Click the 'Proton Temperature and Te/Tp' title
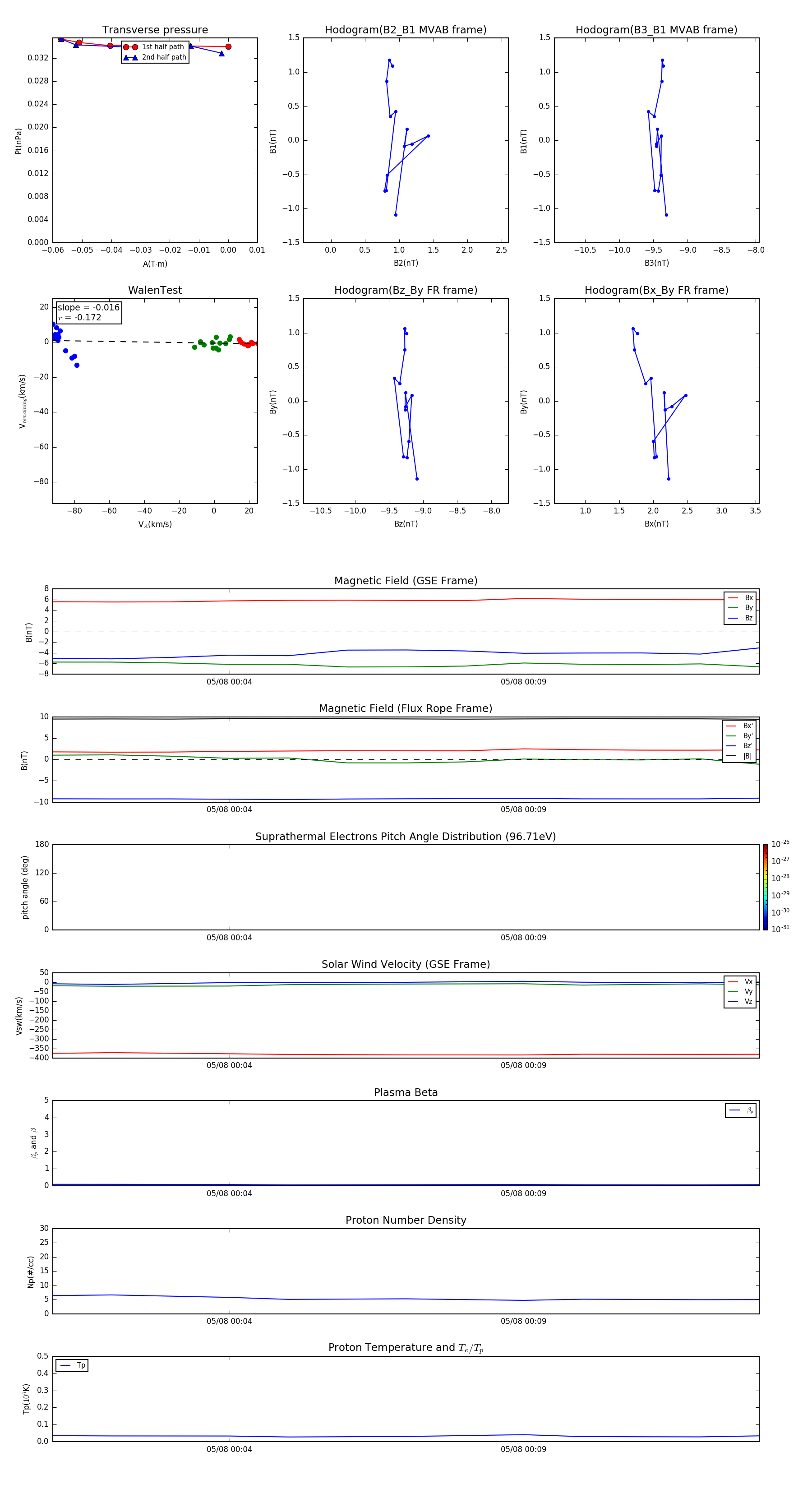Screen dimensions: 812x1489 406,1347
